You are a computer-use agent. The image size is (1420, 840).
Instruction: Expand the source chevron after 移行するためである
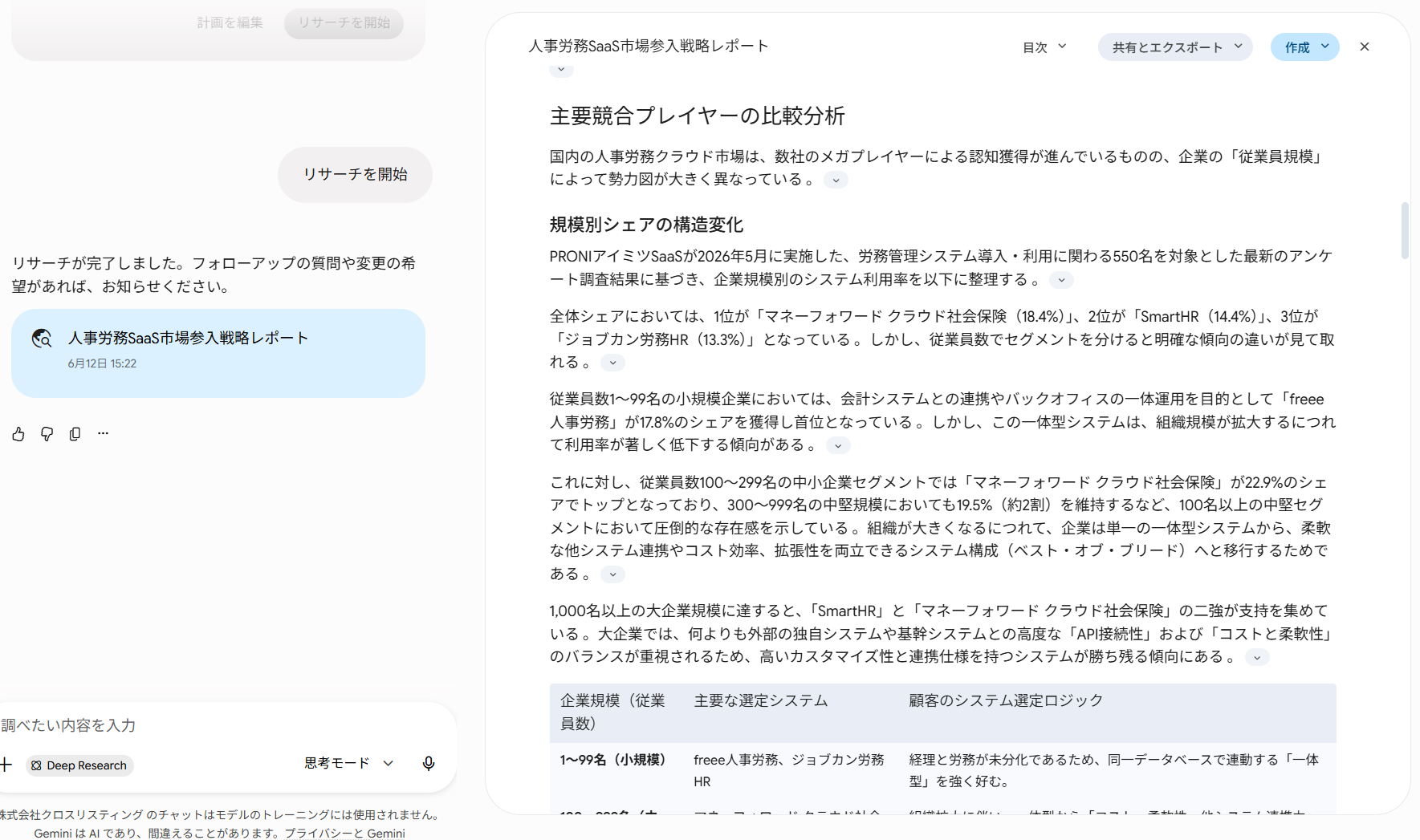(612, 574)
